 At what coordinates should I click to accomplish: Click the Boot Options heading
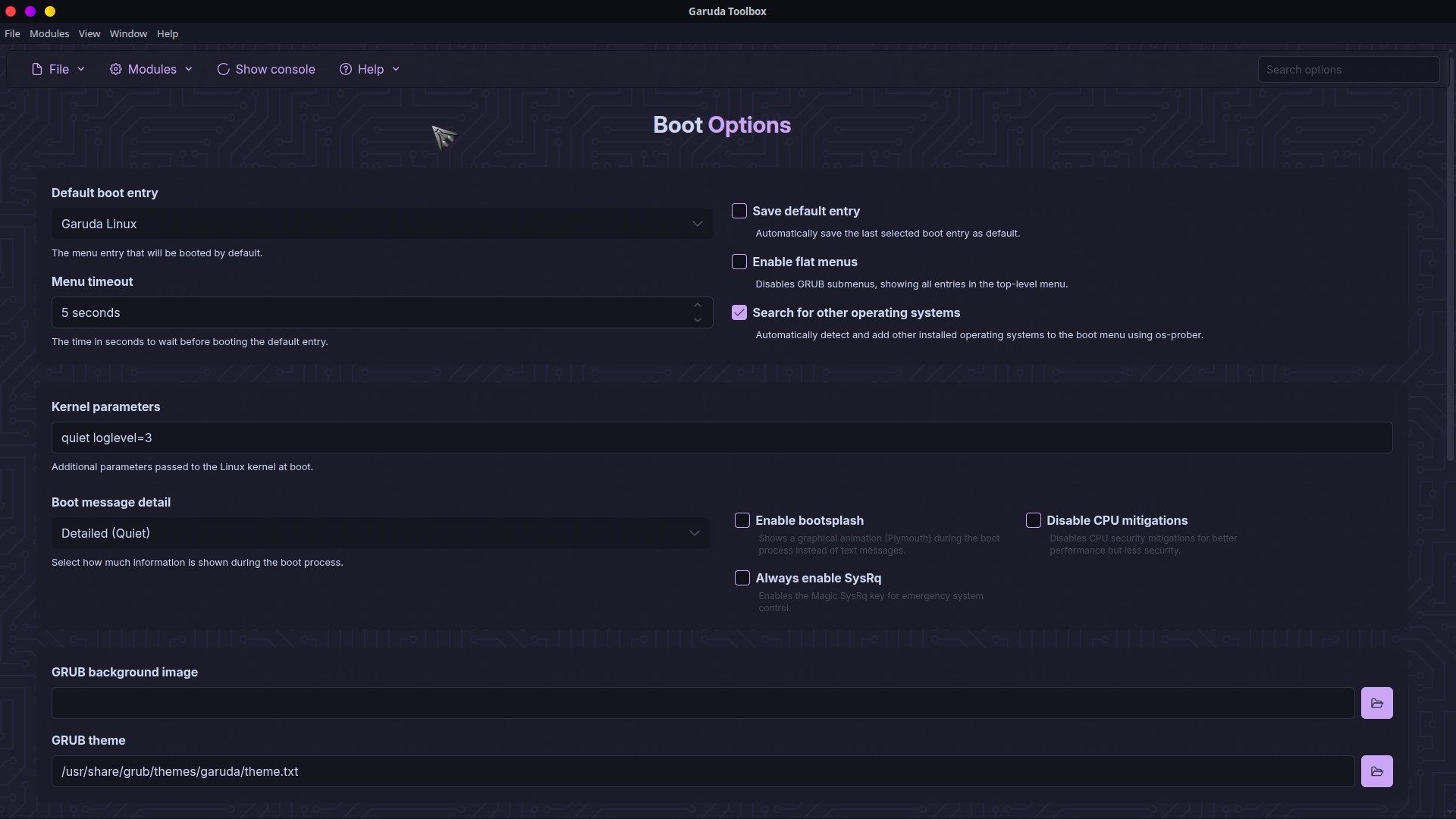click(722, 125)
